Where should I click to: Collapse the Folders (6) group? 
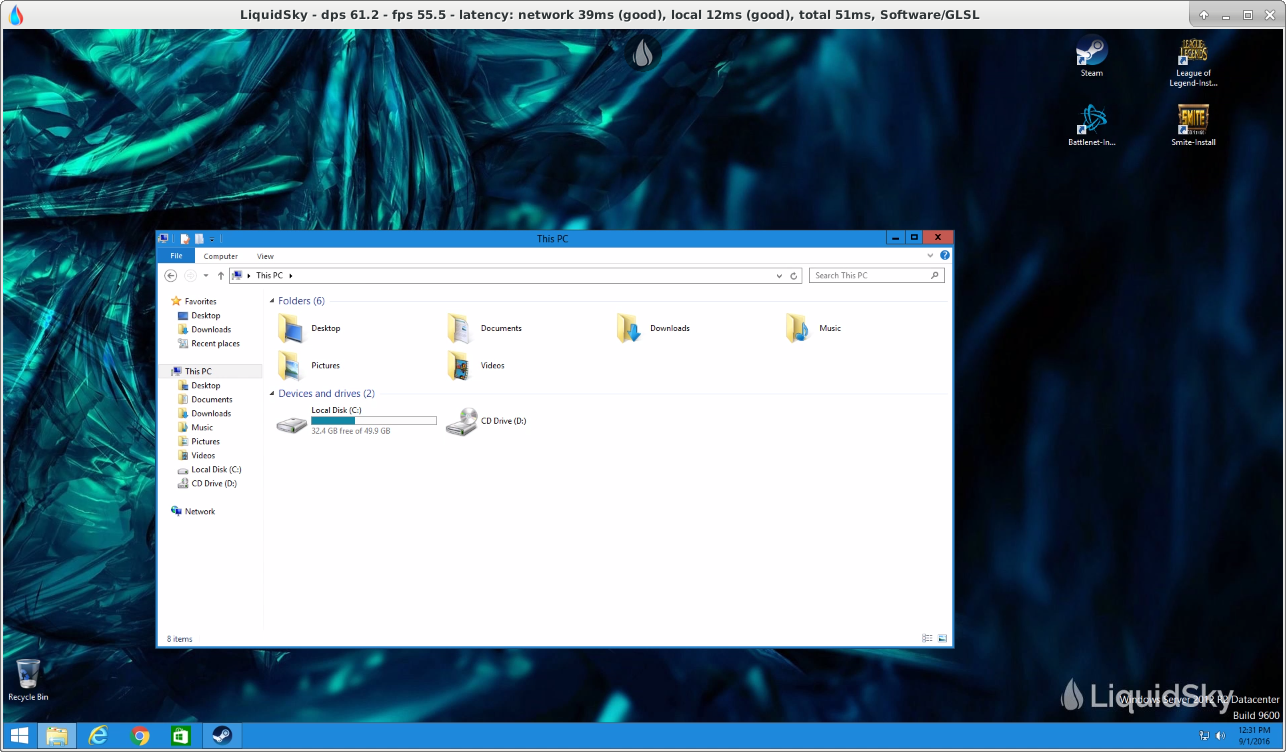coord(272,301)
